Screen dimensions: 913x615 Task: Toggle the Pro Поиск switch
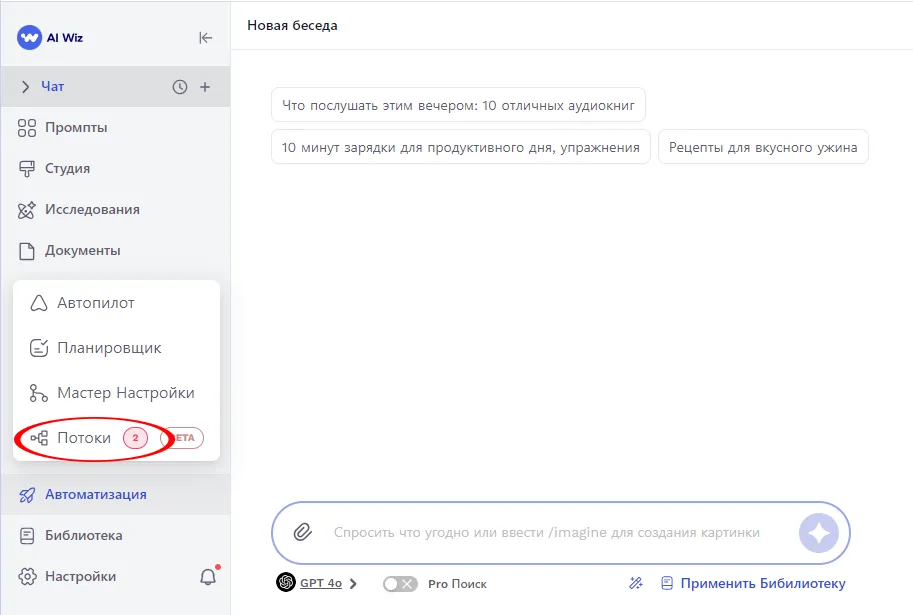click(x=400, y=584)
